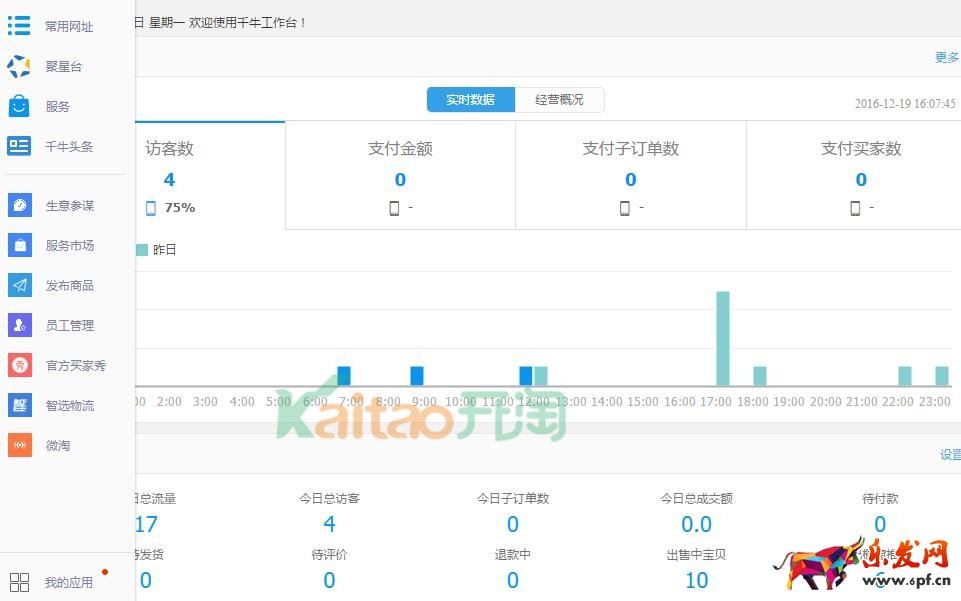Click the 发布商品 icon
961x601 pixels.
19,285
